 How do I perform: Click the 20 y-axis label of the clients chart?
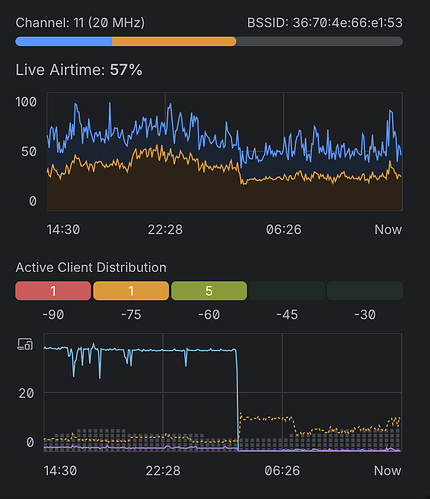(26, 394)
